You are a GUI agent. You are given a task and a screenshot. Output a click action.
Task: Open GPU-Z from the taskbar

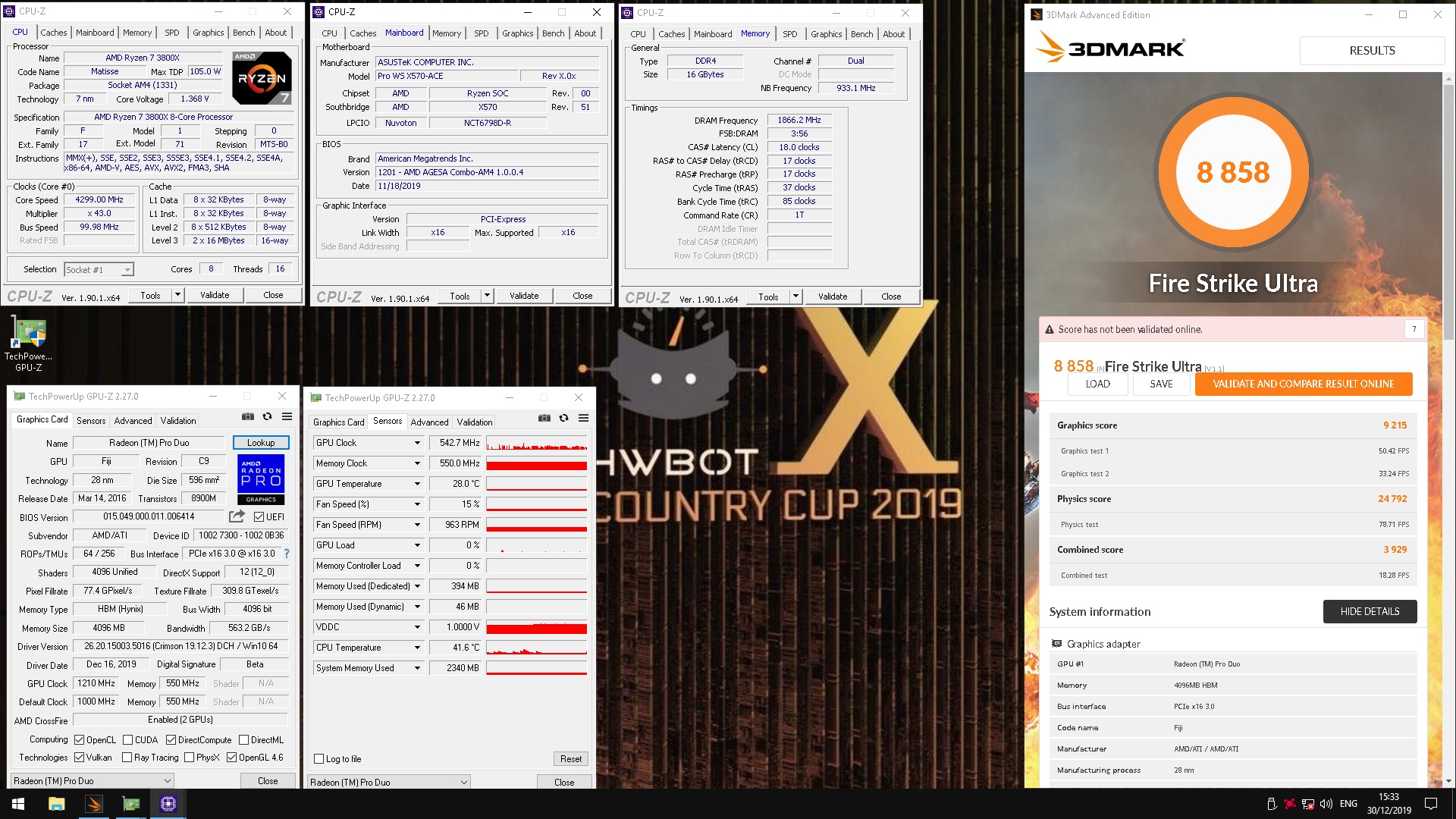click(x=131, y=804)
